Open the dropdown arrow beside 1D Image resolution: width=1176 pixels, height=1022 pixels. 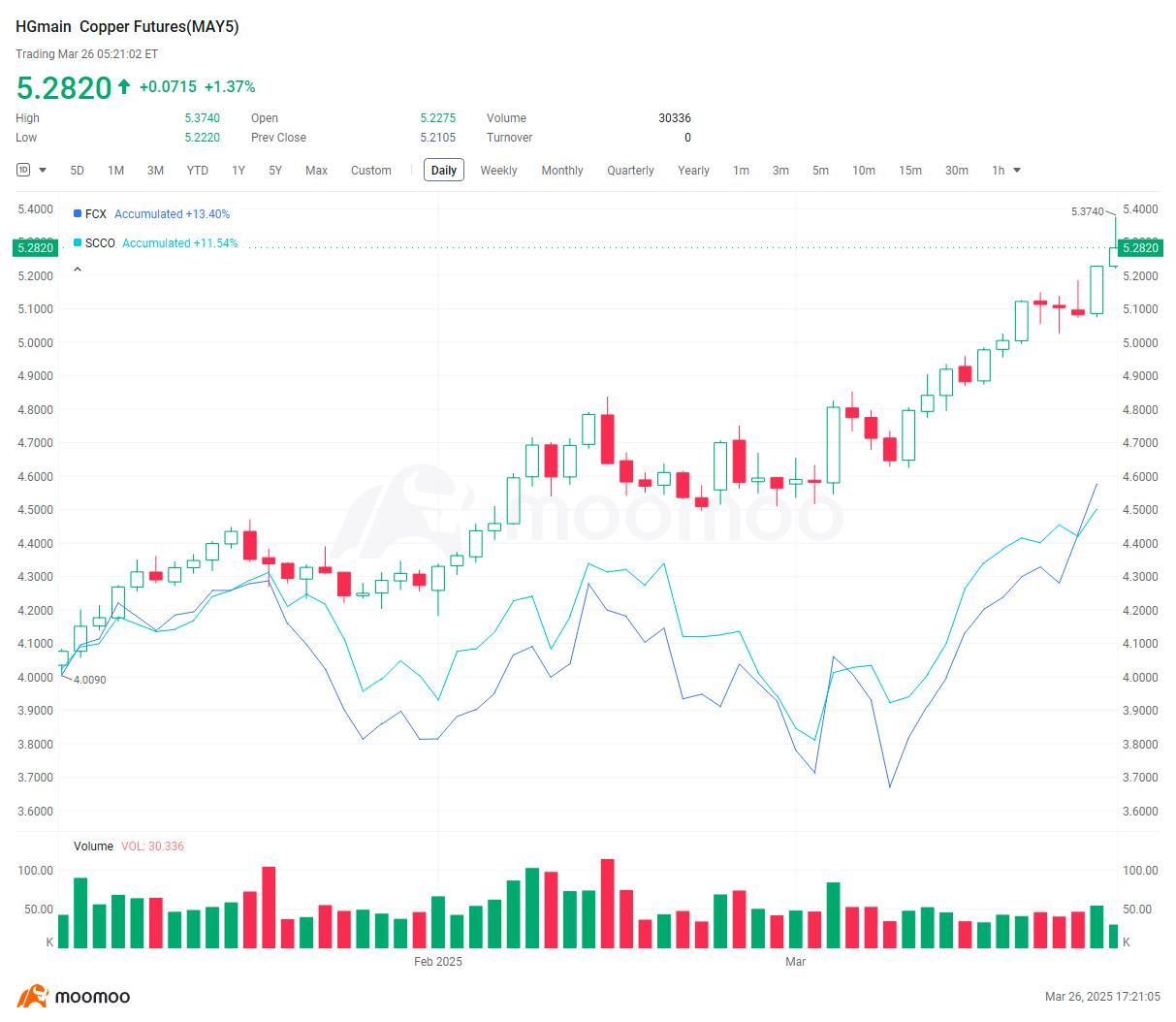click(x=43, y=171)
